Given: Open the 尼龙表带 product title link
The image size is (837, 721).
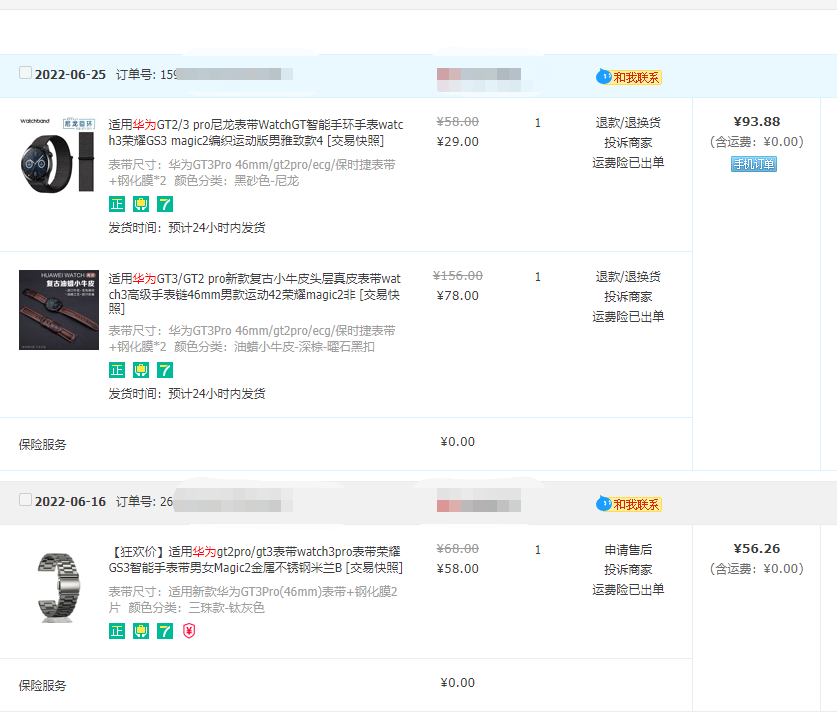Looking at the screenshot, I should pos(256,132).
